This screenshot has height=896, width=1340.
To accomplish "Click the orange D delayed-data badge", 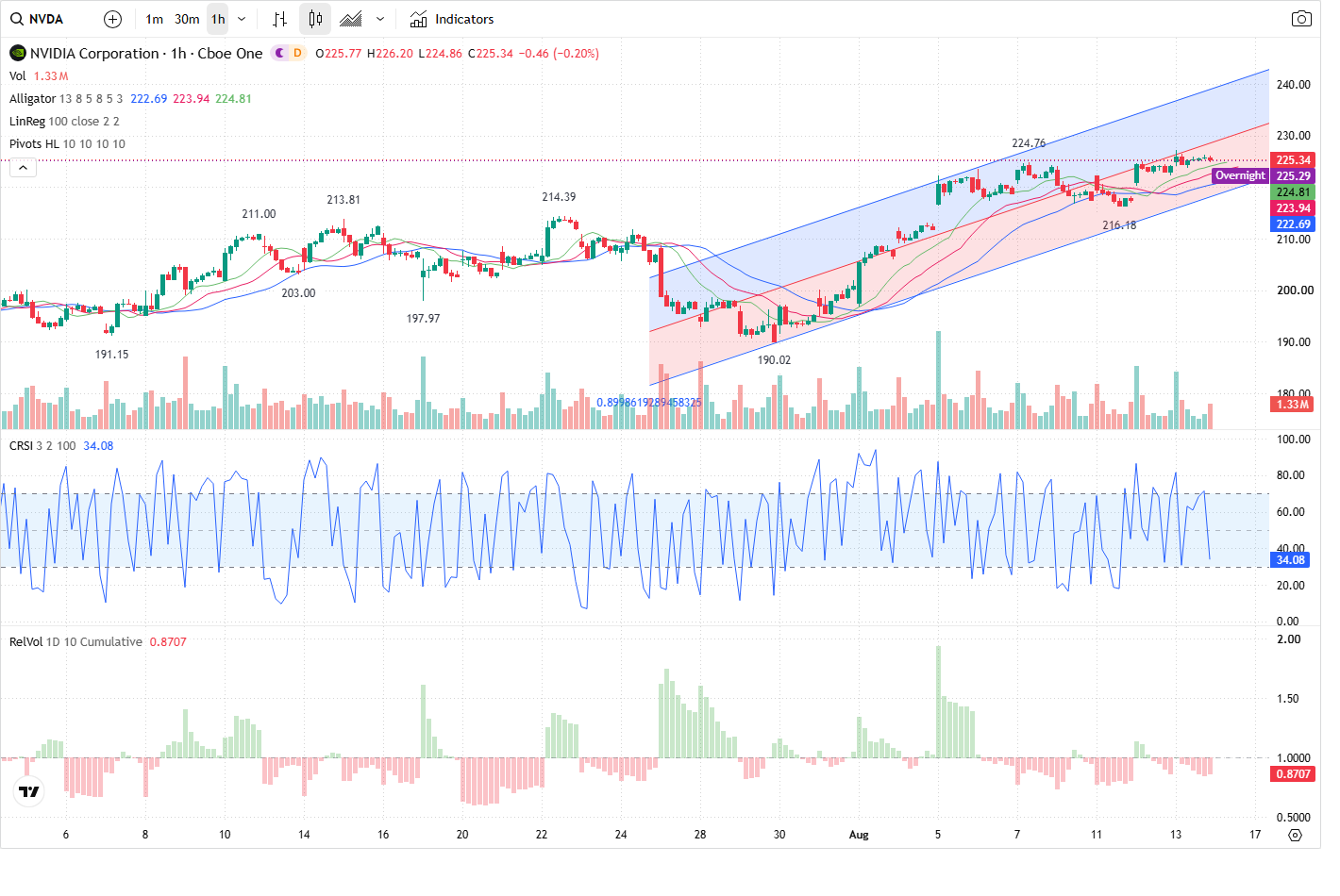I will pos(297,53).
